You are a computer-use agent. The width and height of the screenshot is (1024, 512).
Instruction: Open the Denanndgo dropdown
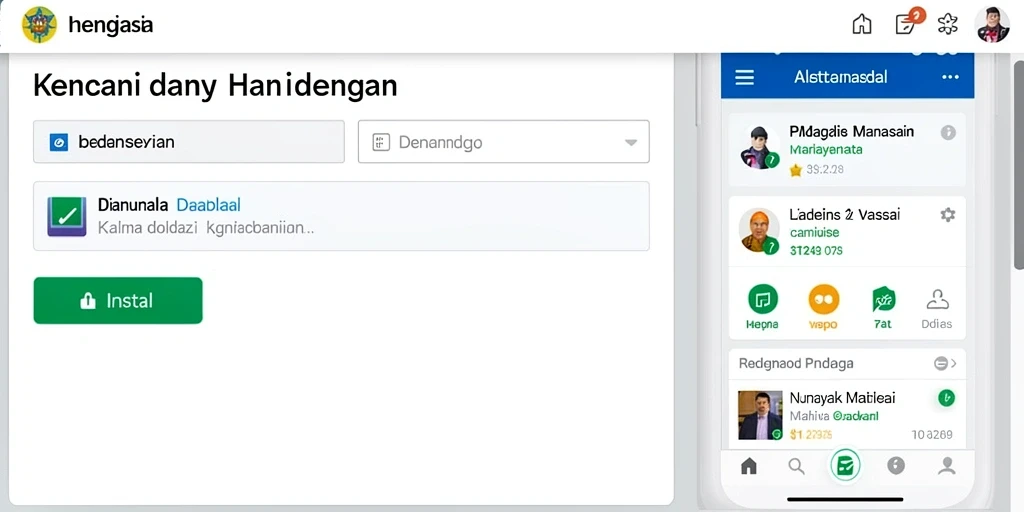pyautogui.click(x=504, y=141)
